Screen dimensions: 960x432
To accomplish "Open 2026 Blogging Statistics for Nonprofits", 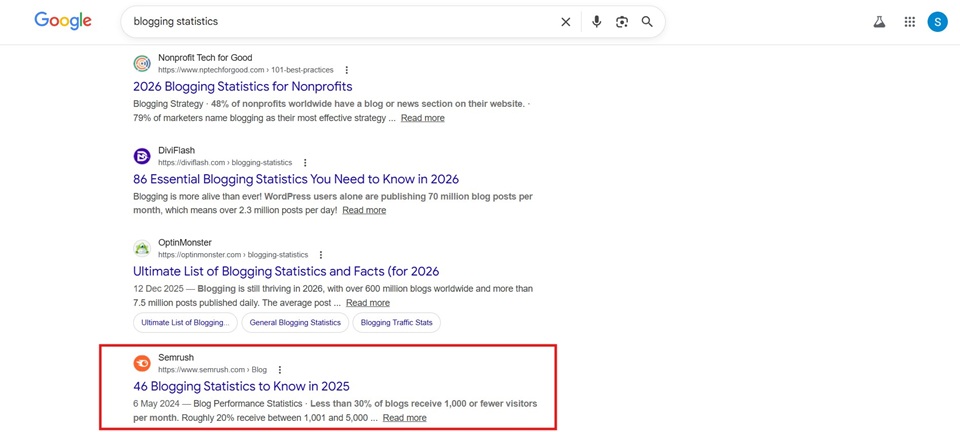I will 242,86.
